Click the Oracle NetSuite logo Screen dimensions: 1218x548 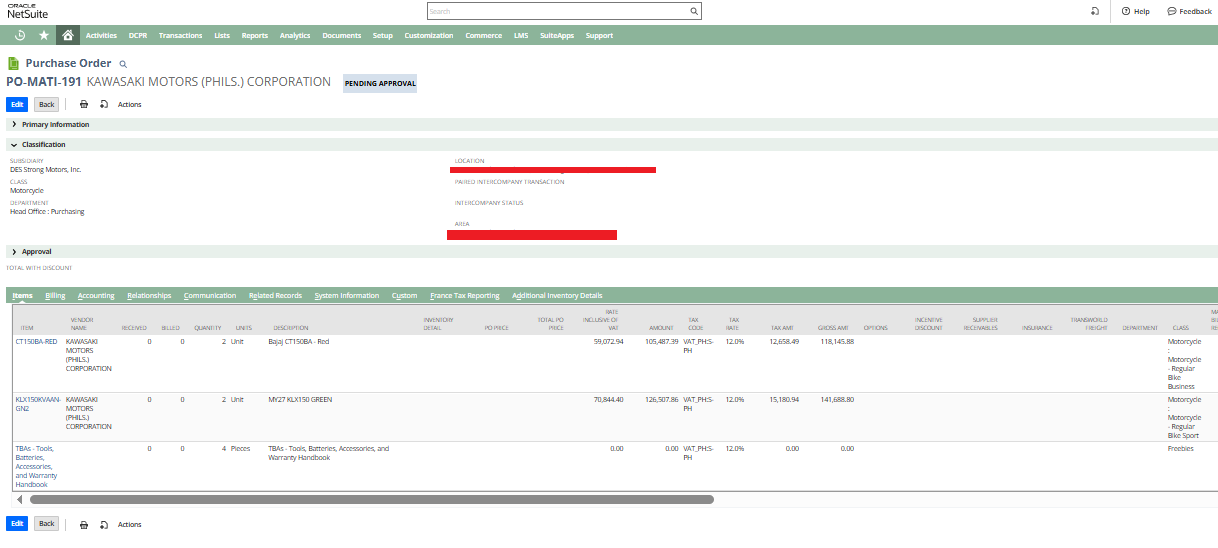pyautogui.click(x=27, y=11)
